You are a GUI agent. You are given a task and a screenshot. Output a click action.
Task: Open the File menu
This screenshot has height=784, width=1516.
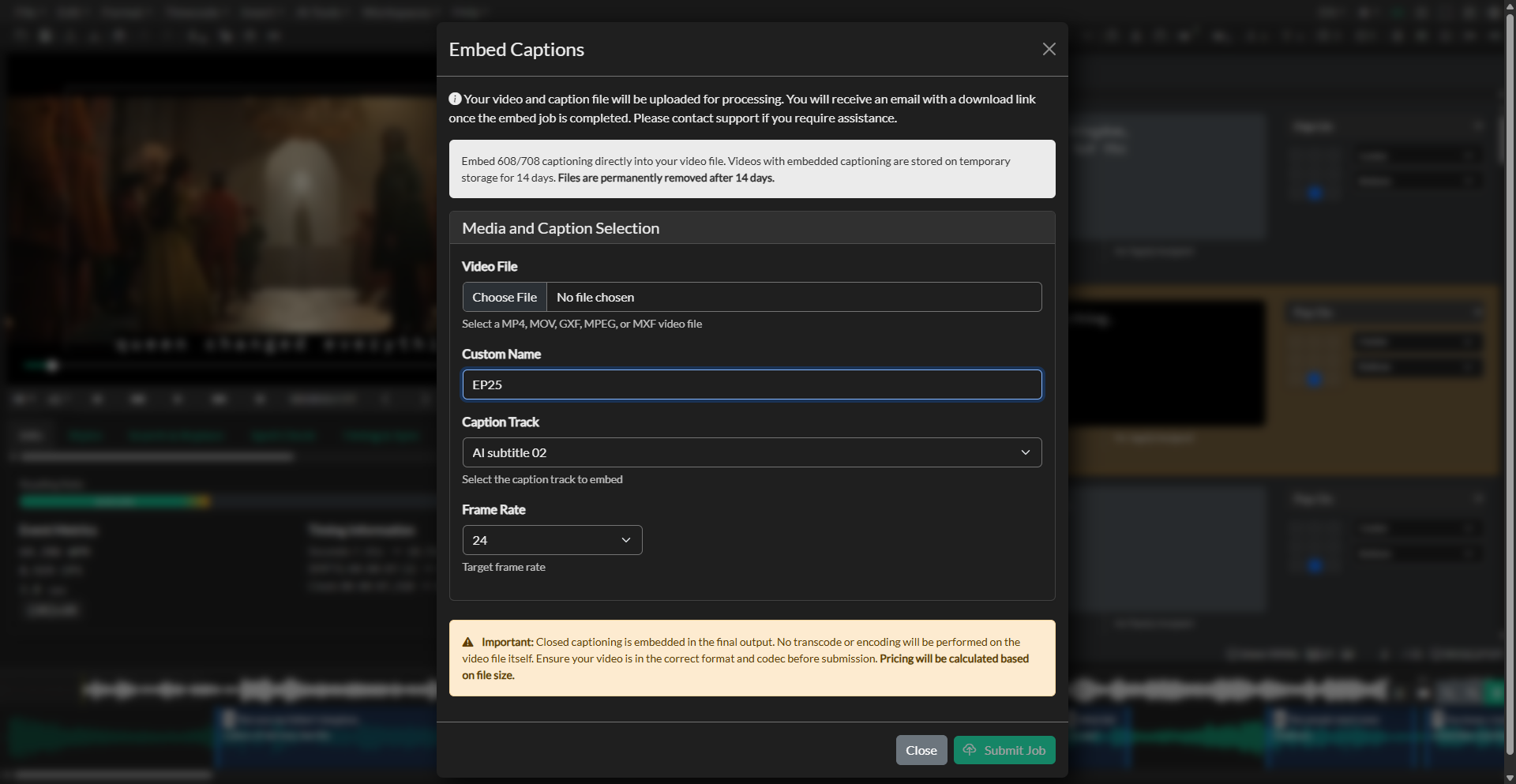[25, 12]
